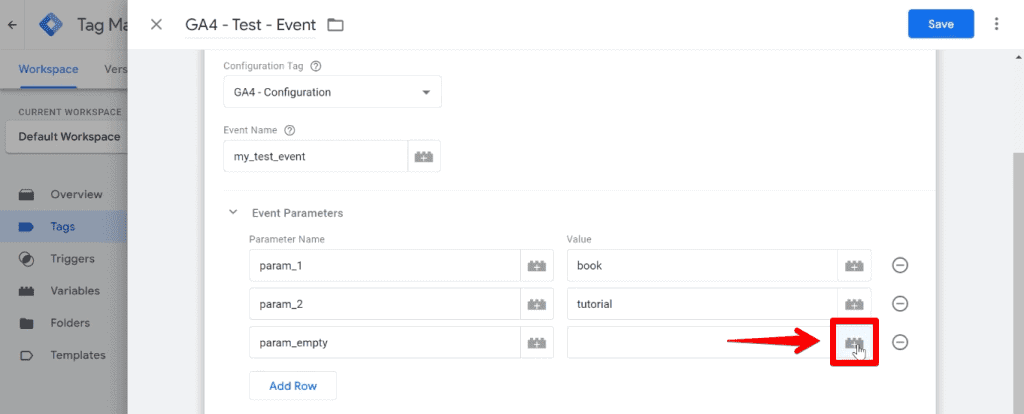Remove the param_2 row with minus icon
1024x414 pixels.
point(900,304)
